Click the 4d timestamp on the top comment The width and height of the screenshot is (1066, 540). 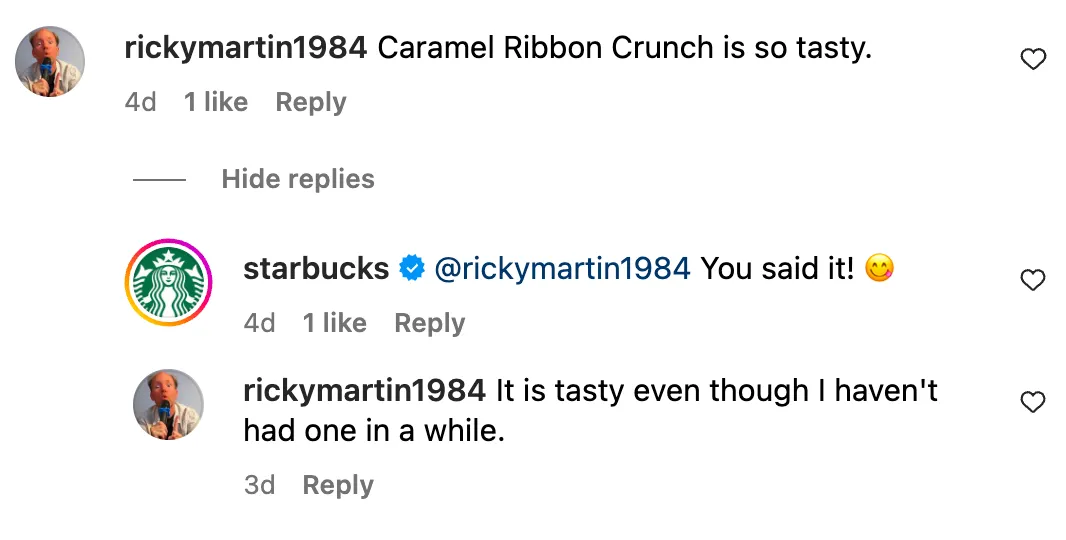140,102
